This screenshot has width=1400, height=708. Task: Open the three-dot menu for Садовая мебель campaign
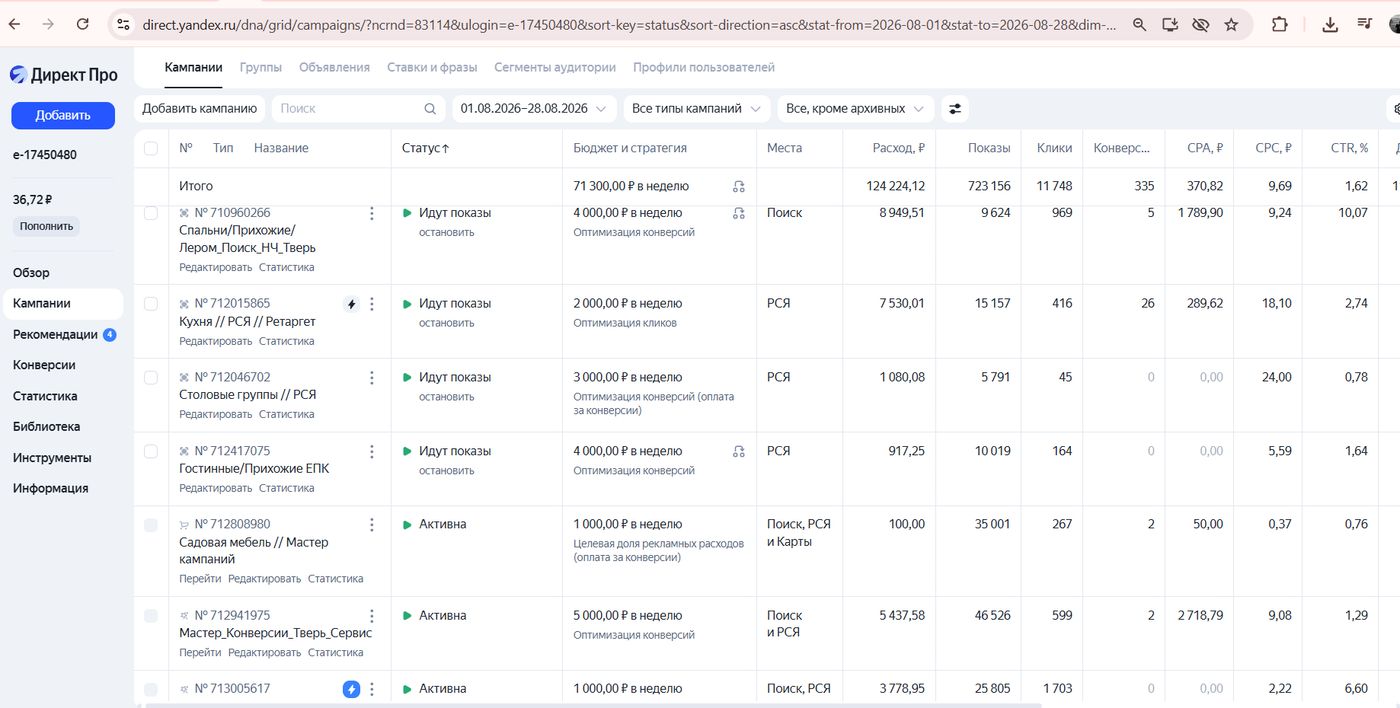click(x=372, y=525)
